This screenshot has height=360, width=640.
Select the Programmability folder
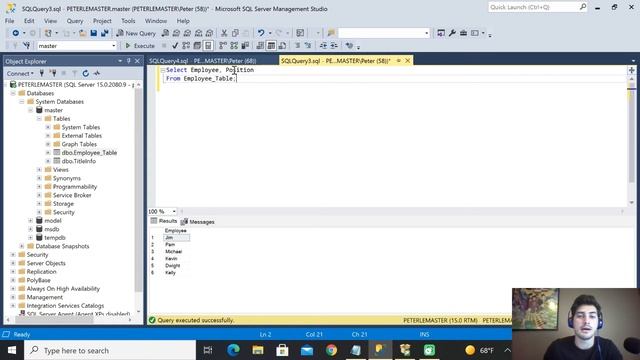click(75, 187)
